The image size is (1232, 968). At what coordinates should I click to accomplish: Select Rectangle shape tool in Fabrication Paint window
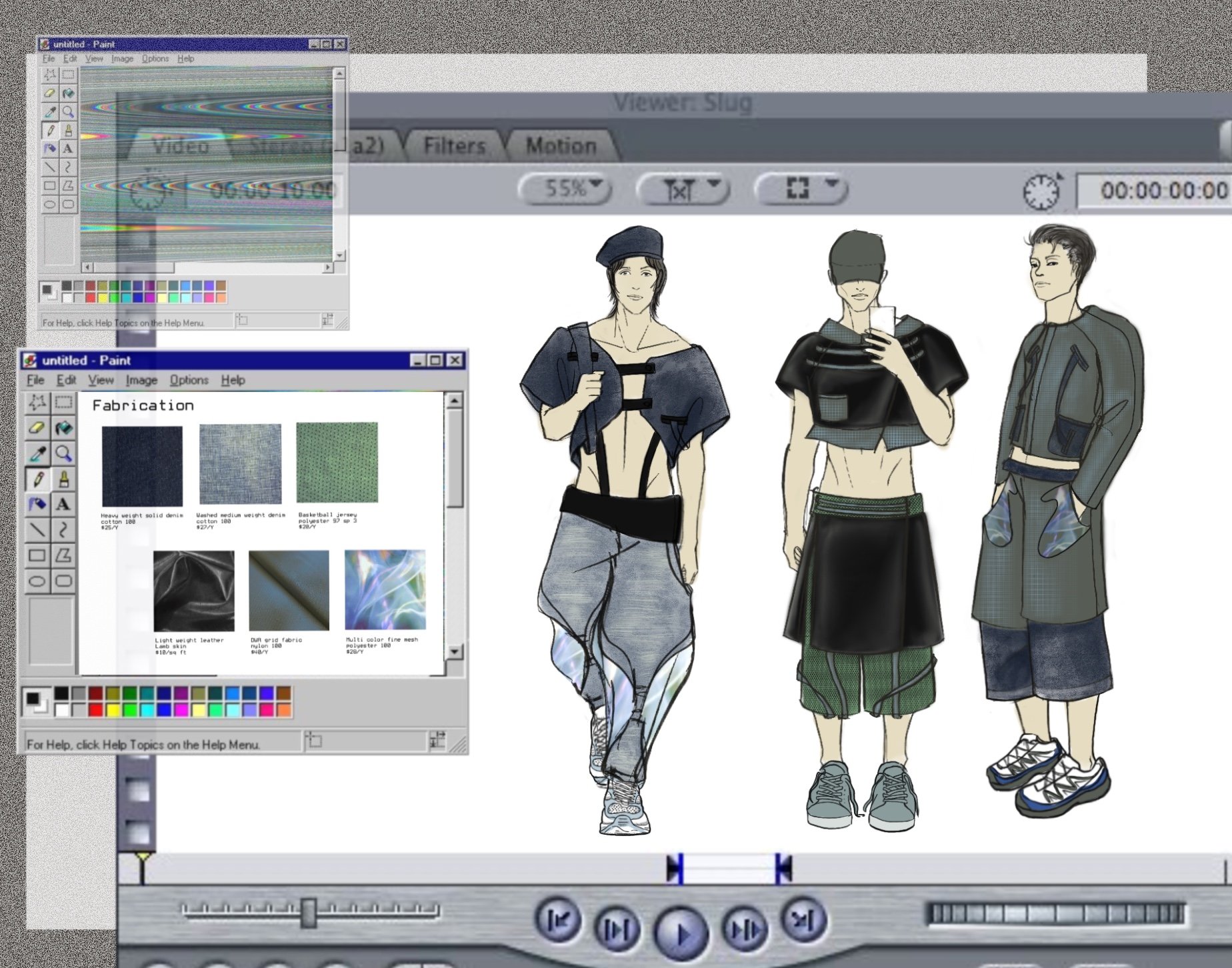click(x=37, y=555)
